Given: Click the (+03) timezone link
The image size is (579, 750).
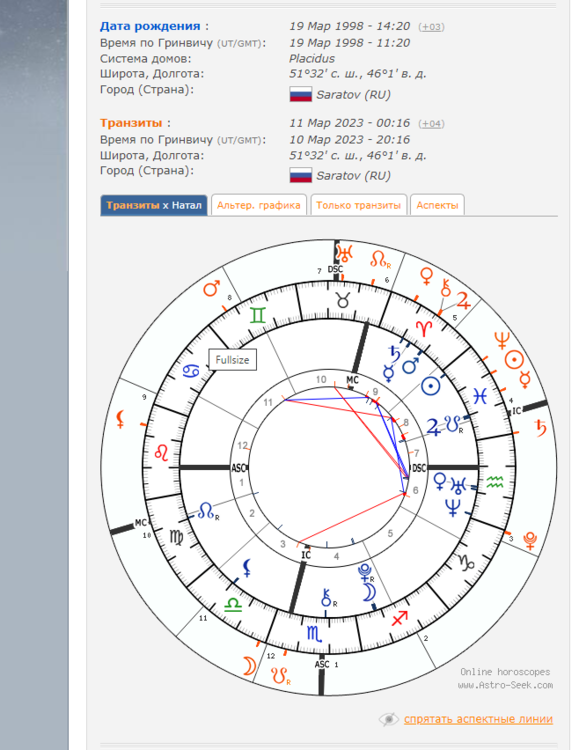Looking at the screenshot, I should [x=431, y=27].
